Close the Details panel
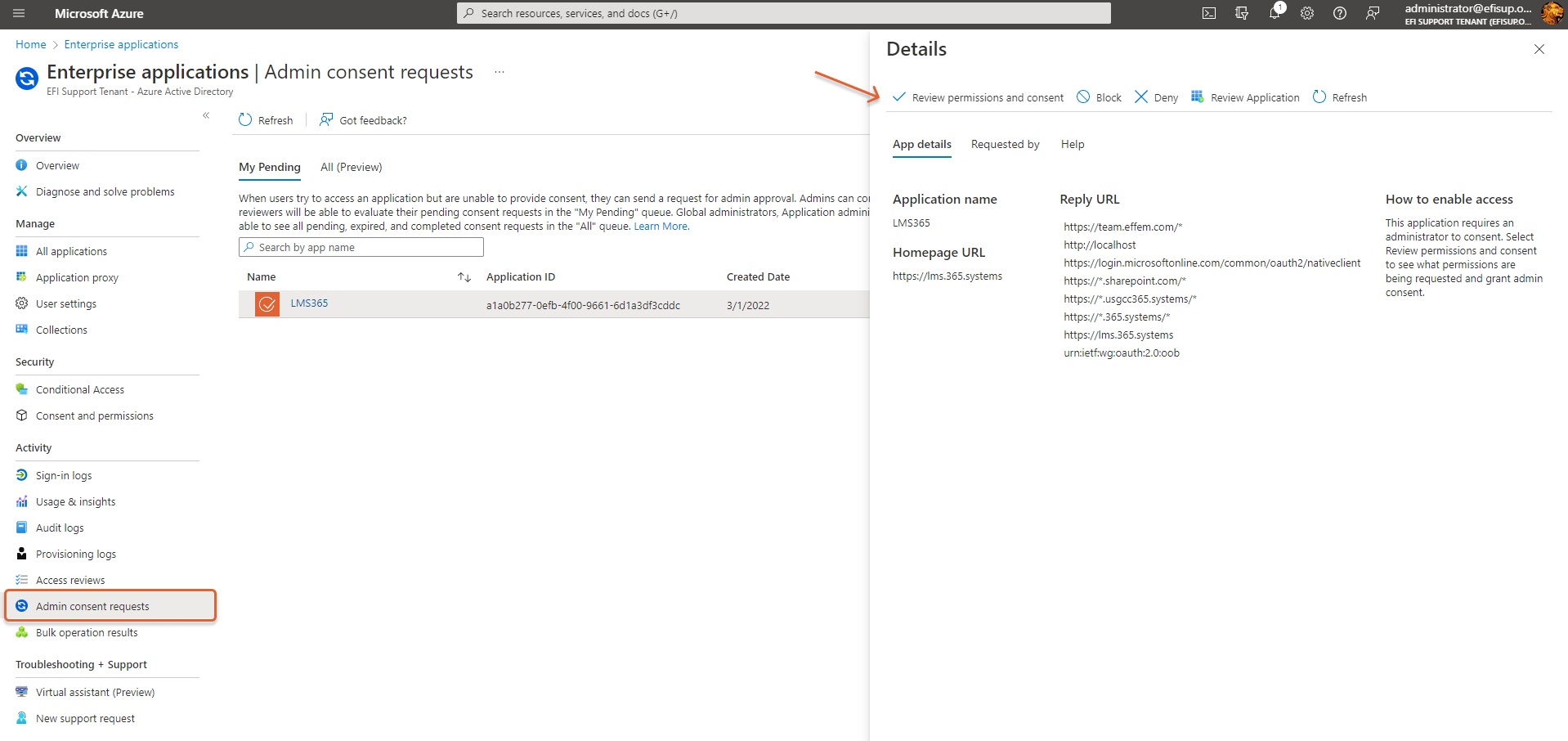The image size is (1568, 741). pos(1539,49)
